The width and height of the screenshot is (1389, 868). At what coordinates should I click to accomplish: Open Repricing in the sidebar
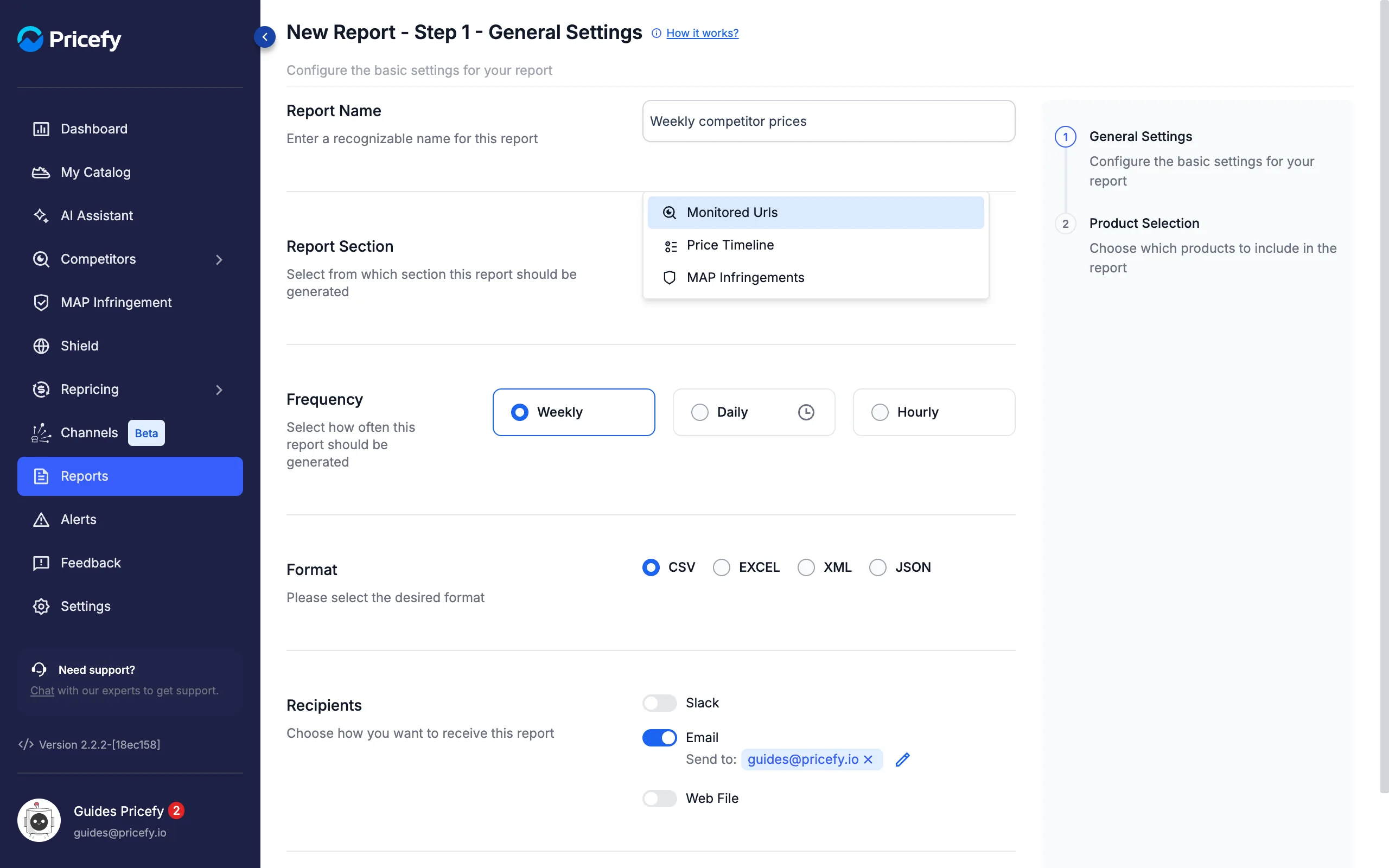(x=130, y=390)
